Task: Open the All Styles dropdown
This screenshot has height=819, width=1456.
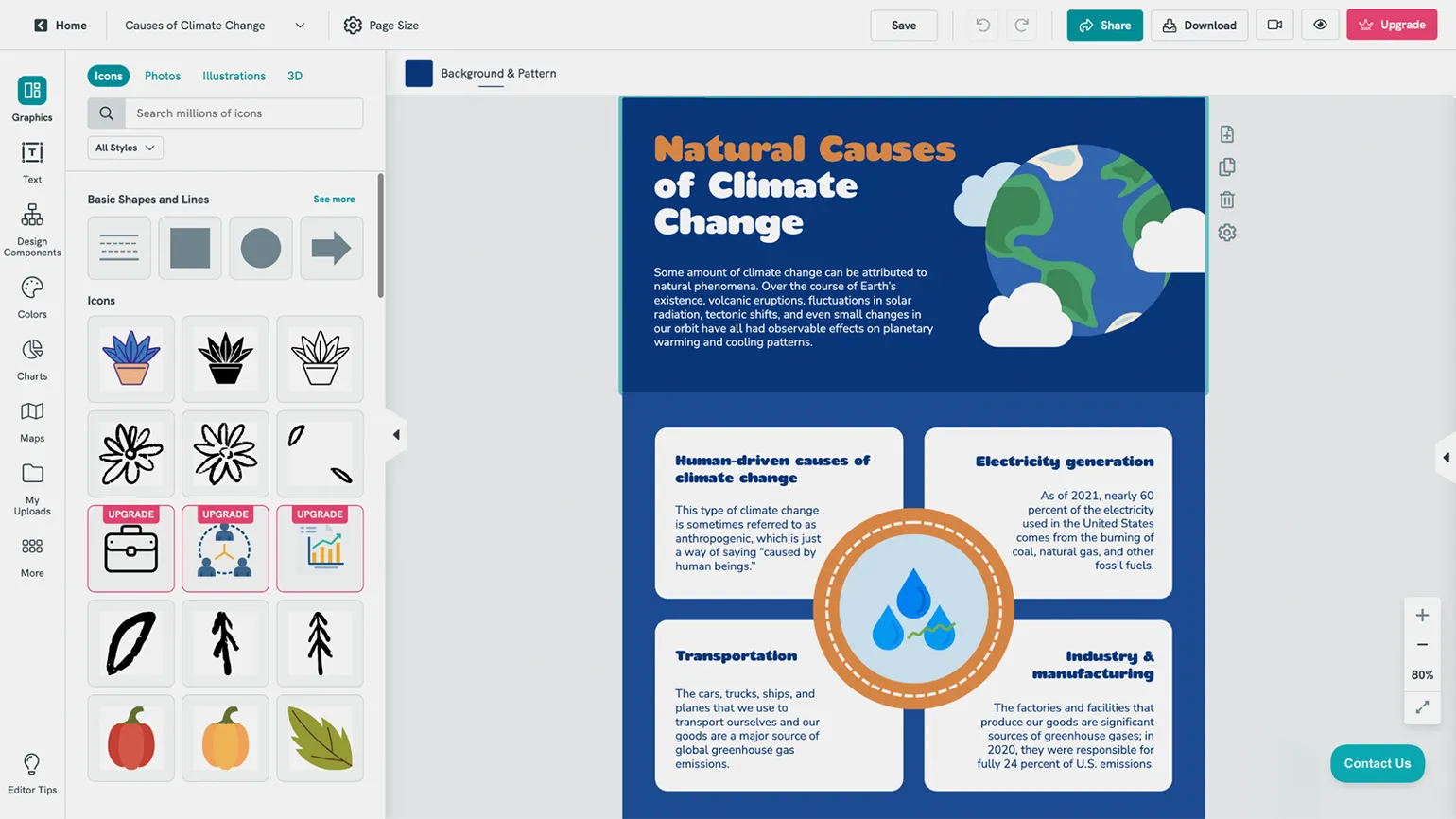Action: click(x=125, y=148)
